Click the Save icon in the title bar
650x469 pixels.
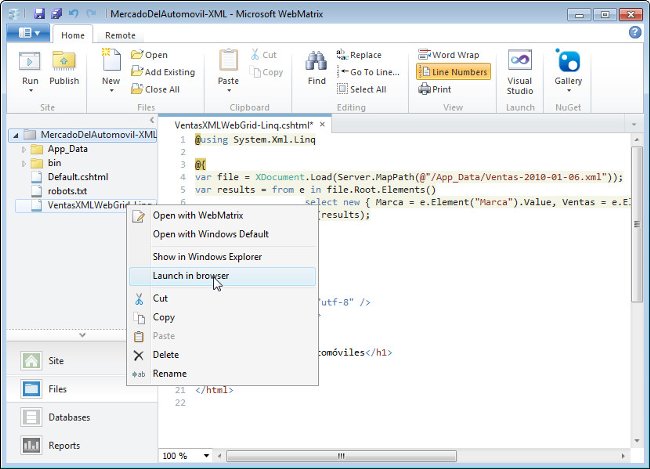[x=39, y=14]
